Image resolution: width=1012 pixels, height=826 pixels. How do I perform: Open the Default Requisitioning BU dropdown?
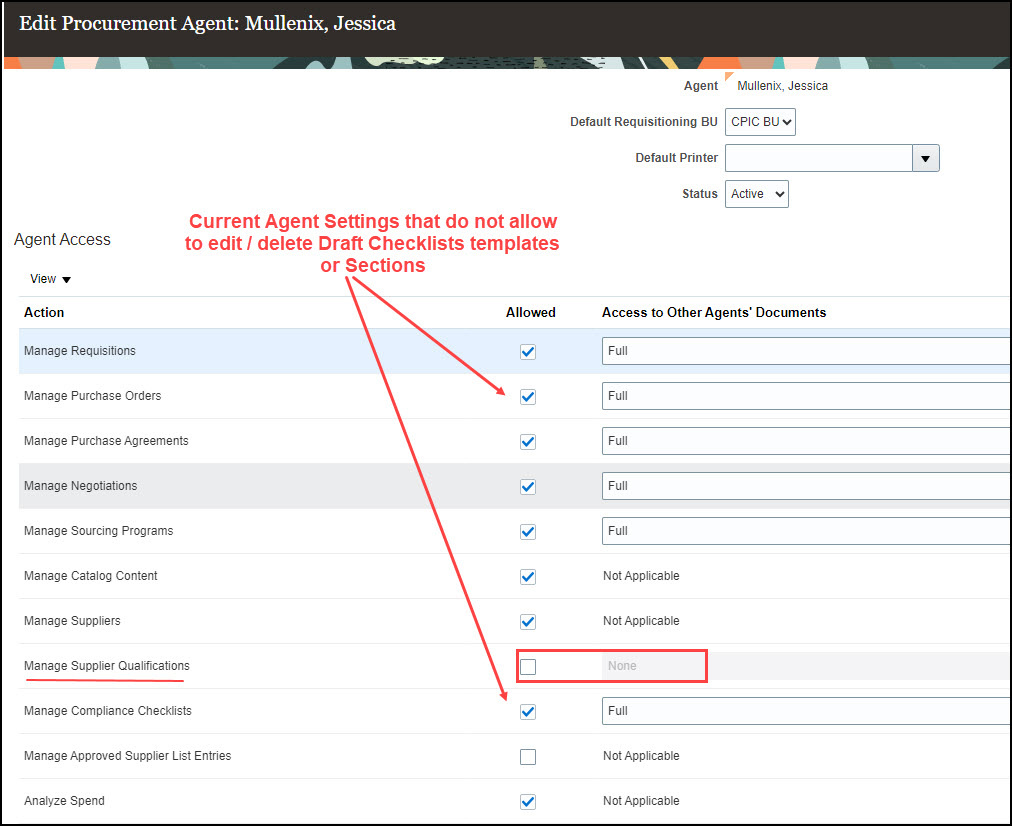click(760, 122)
